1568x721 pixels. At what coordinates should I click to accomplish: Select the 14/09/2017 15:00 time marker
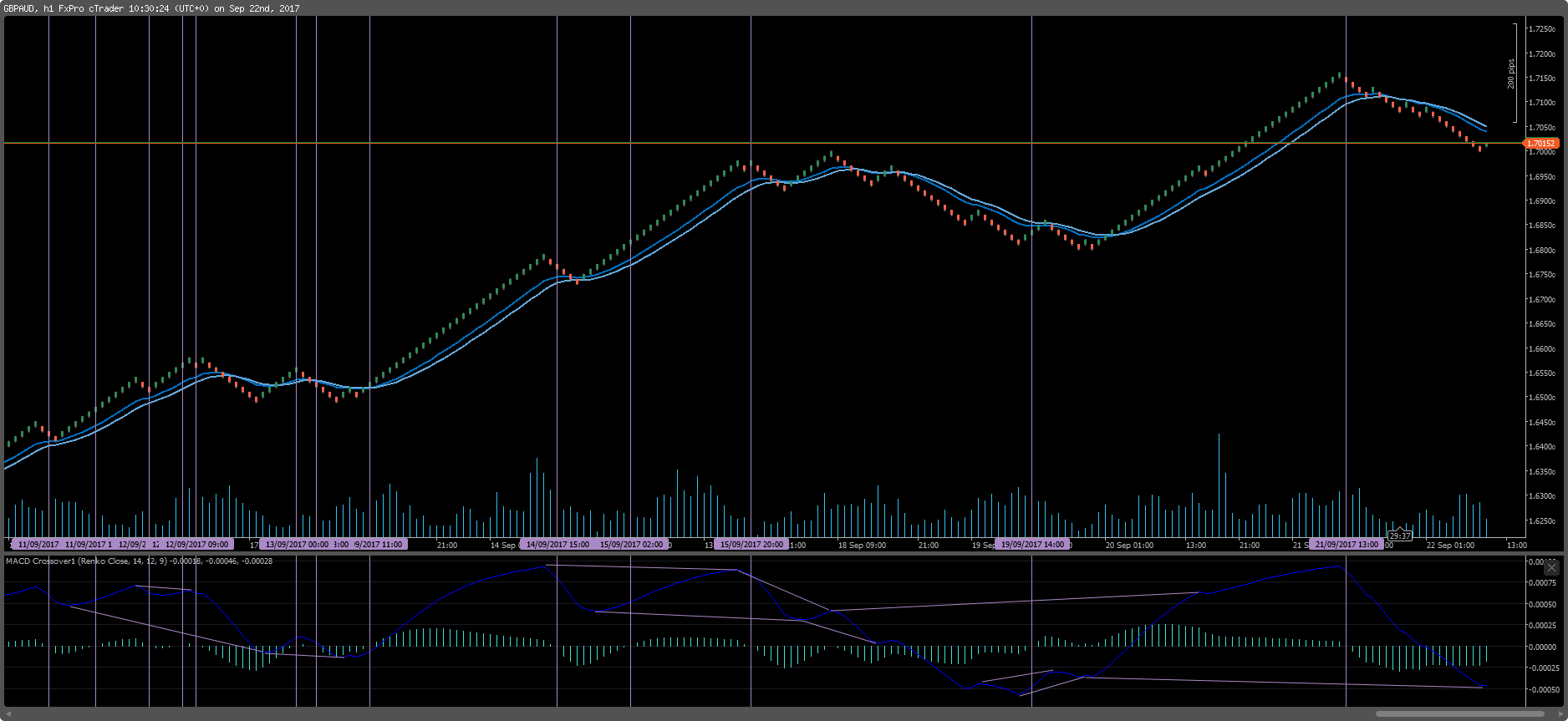coord(557,545)
